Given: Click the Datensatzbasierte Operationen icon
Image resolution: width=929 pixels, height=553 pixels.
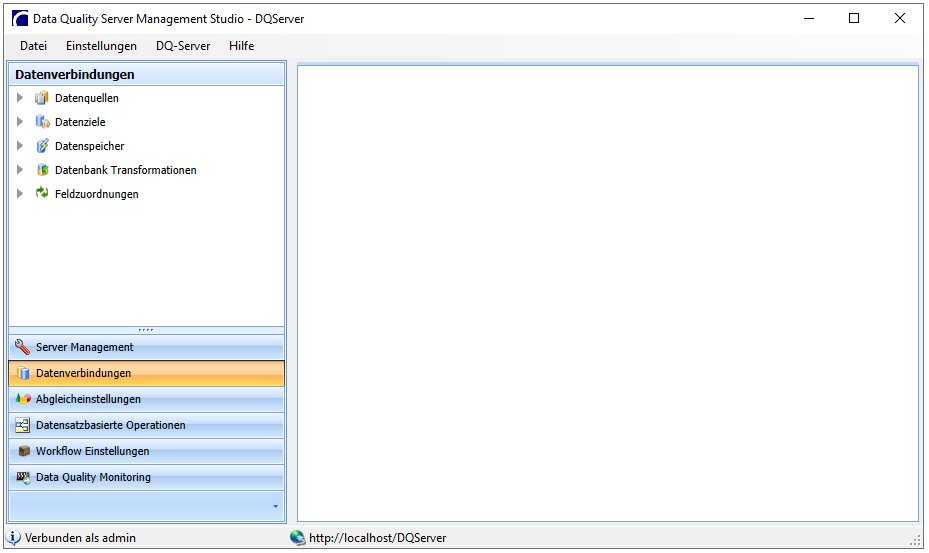Looking at the screenshot, I should tap(23, 425).
